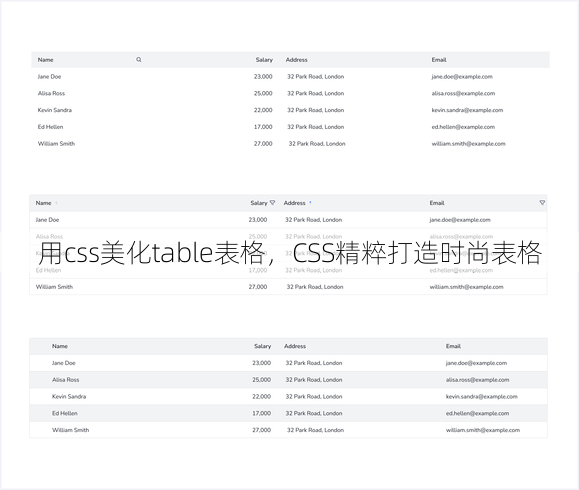Select salary 25,000 in top table
This screenshot has width=579, height=490.
263,93
